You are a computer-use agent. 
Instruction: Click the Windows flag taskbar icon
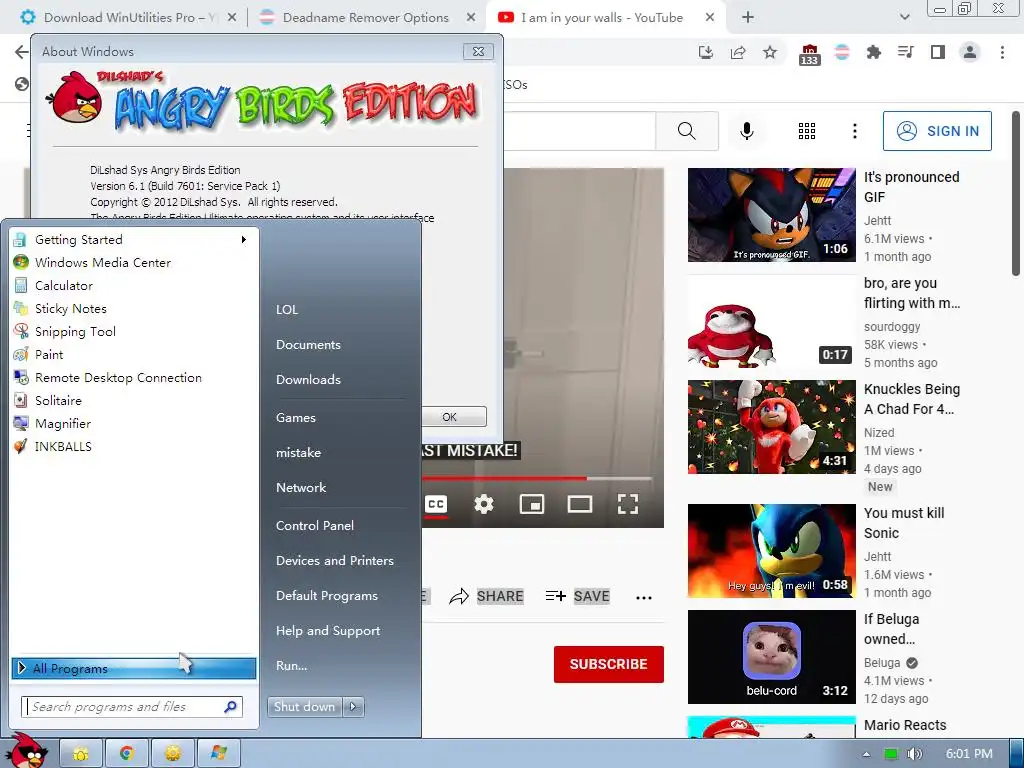(218, 754)
